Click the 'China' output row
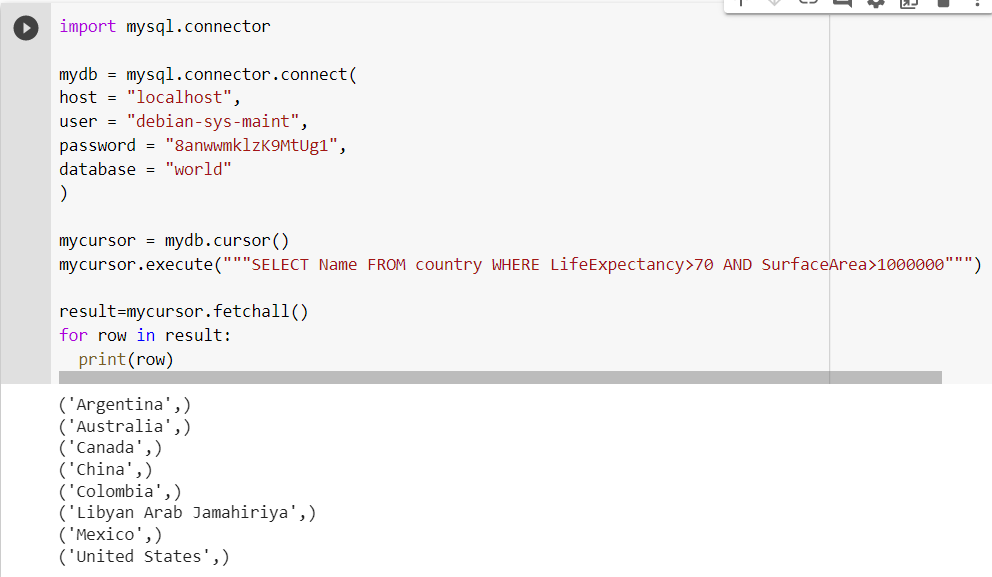Screen dimensions: 992x577 106,469
